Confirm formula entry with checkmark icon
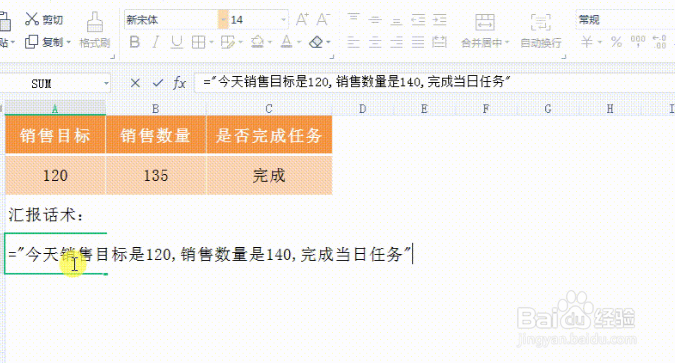 pos(158,83)
